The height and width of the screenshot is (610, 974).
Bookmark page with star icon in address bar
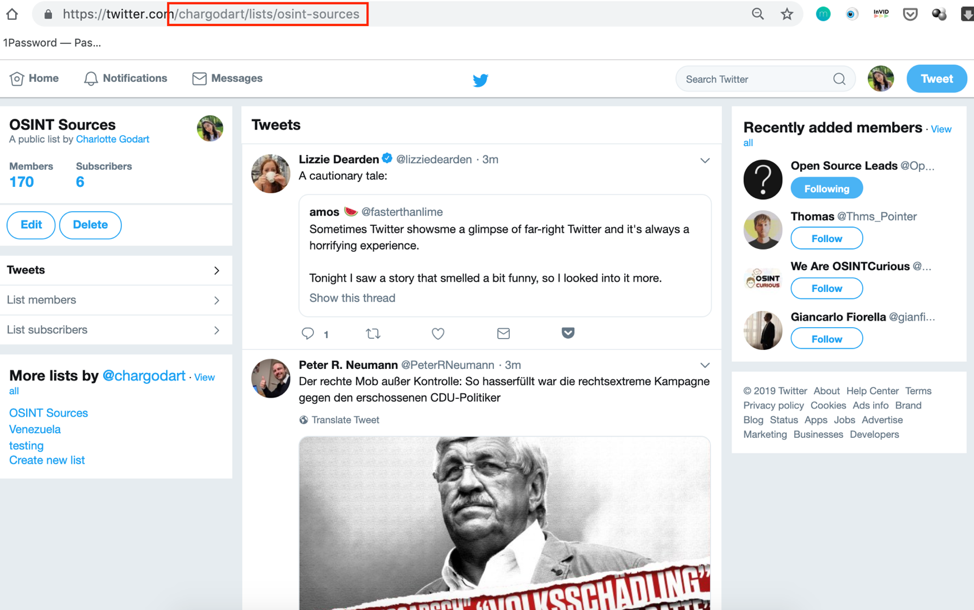(x=787, y=14)
